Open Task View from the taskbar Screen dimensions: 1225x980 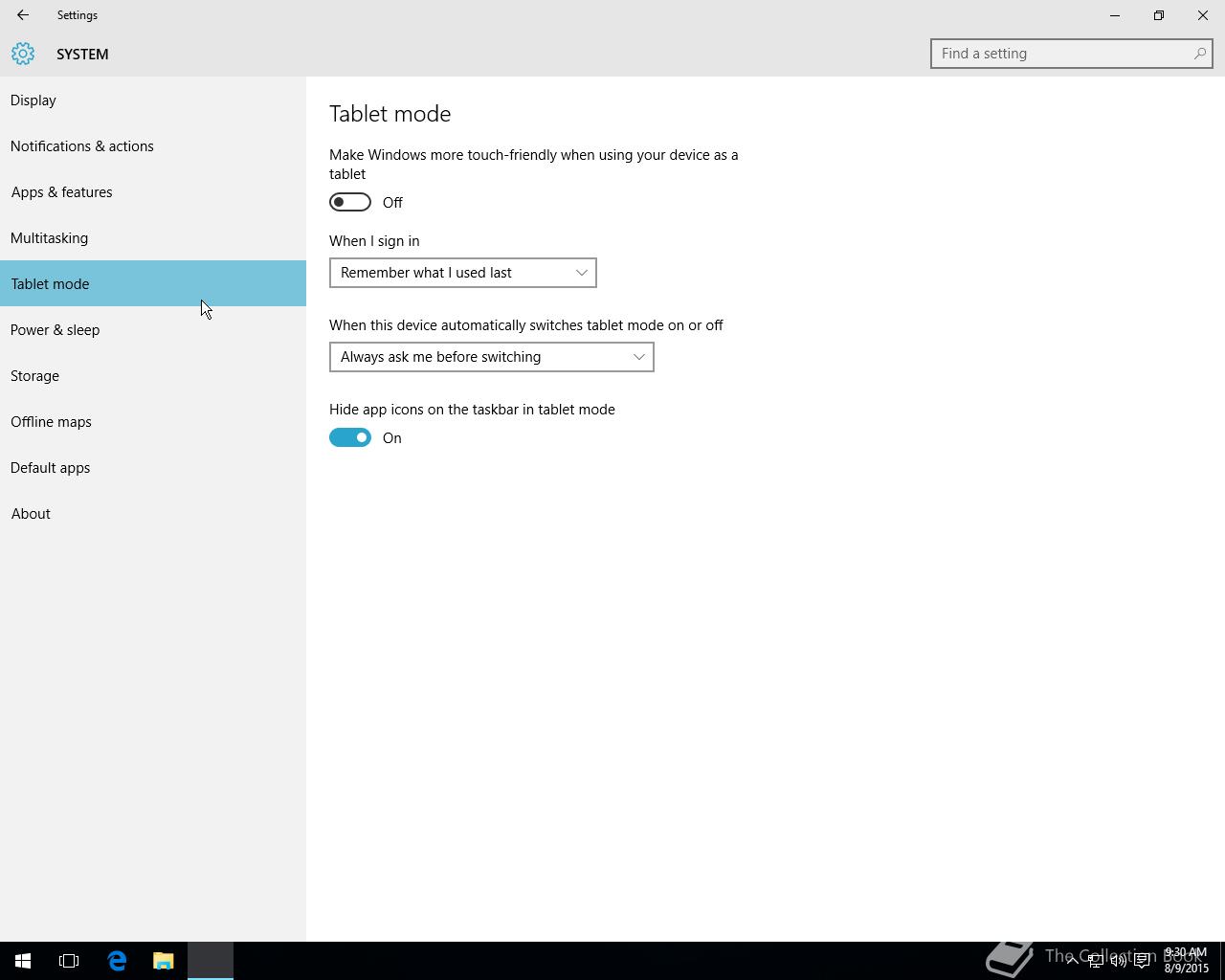click(69, 961)
